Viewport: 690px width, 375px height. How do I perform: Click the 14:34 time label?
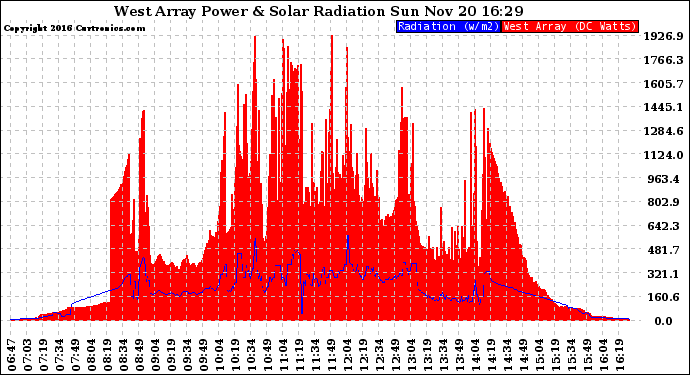coord(507,355)
